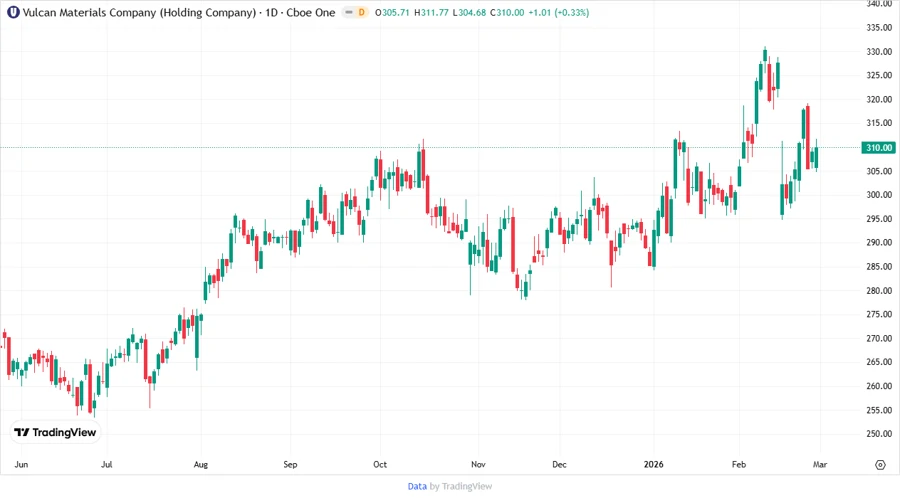Select the close value C310.00
The height and width of the screenshot is (498, 900).
(507, 12)
